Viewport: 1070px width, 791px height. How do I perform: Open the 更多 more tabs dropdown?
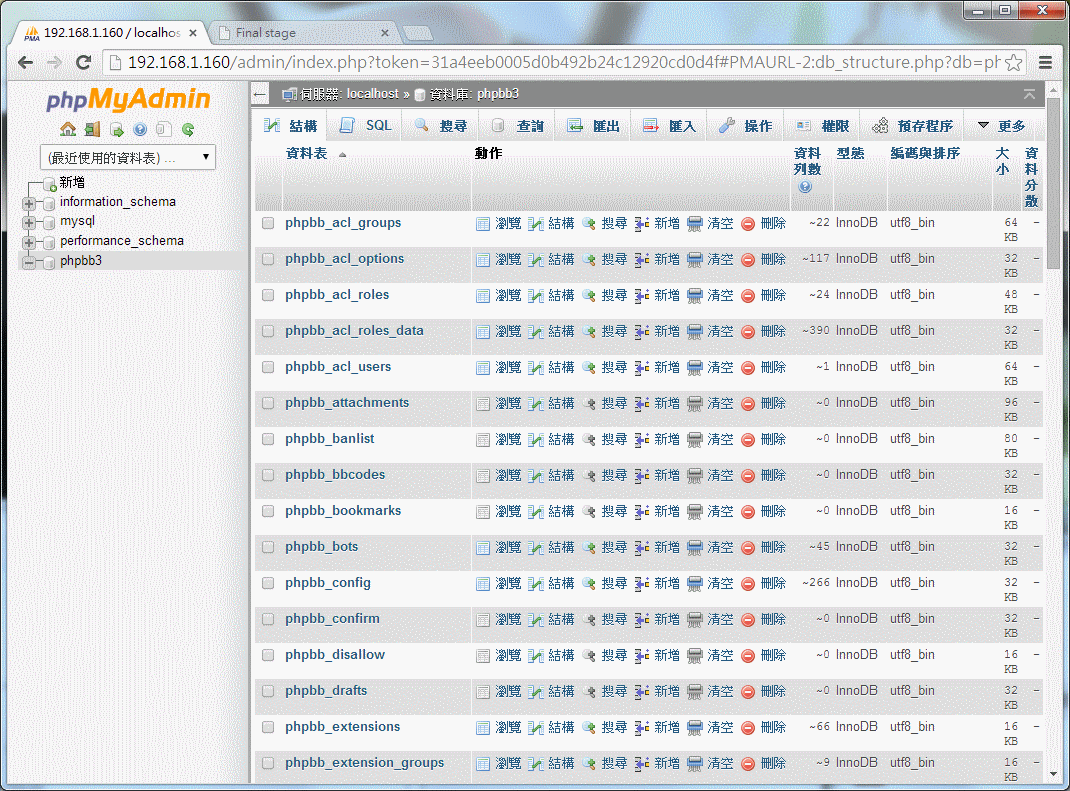[x=1002, y=126]
